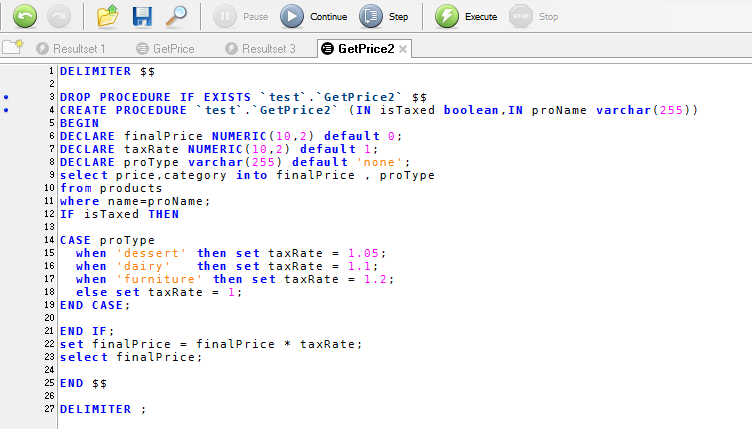The width and height of the screenshot is (752, 429).
Task: Click the Pause debugging button
Action: pyautogui.click(x=241, y=16)
